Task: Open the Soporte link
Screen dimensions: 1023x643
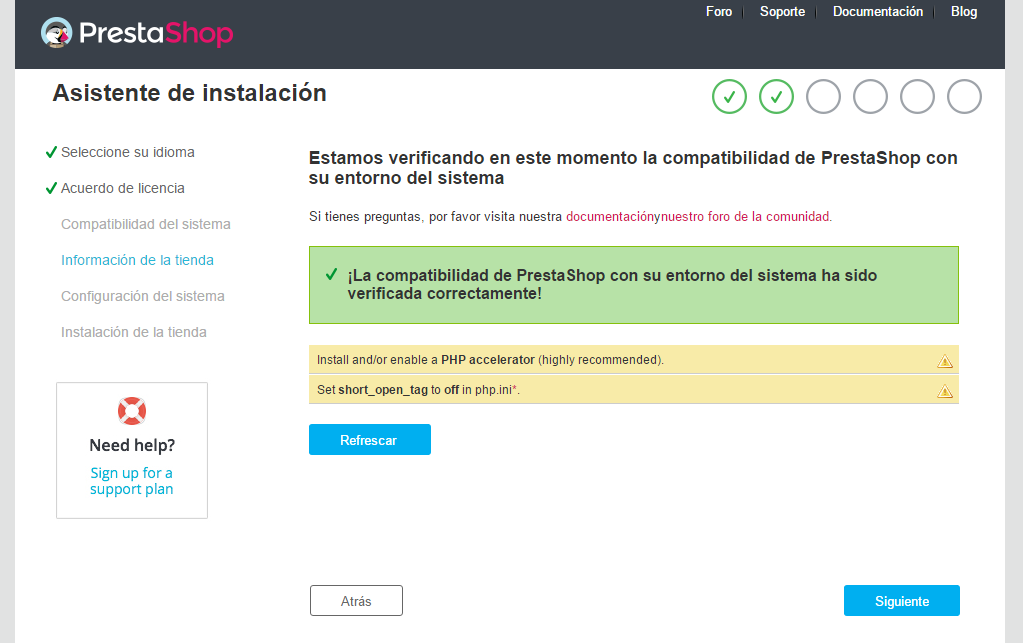Action: (x=782, y=12)
